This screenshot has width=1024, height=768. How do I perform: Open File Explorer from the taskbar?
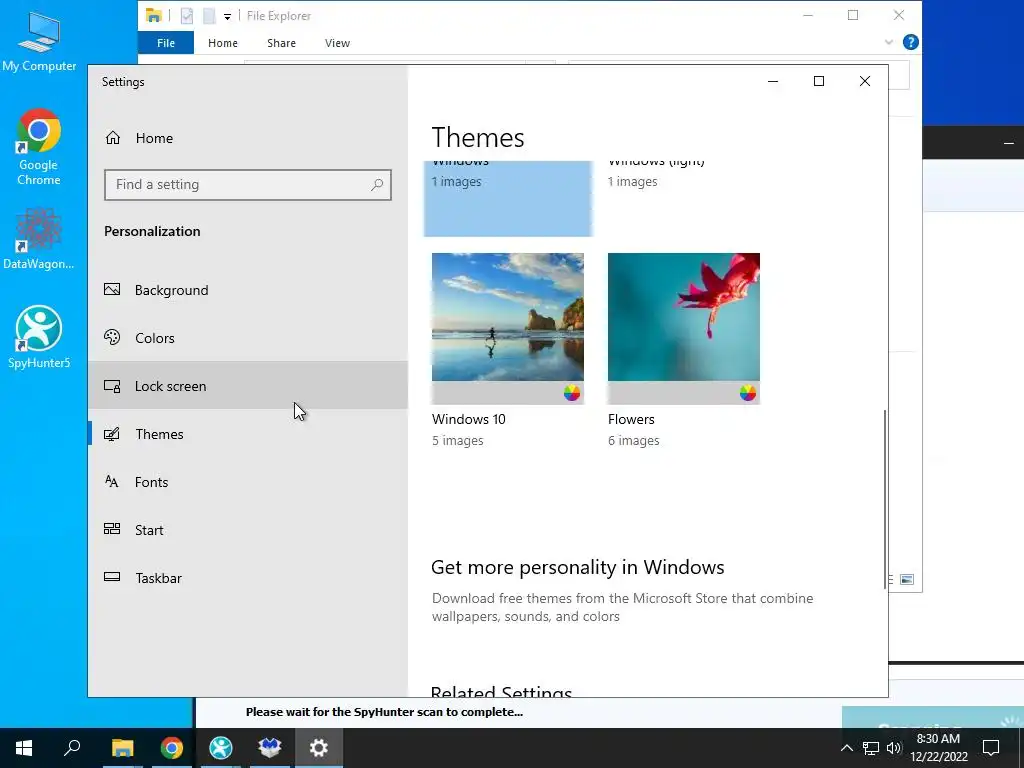click(x=122, y=748)
